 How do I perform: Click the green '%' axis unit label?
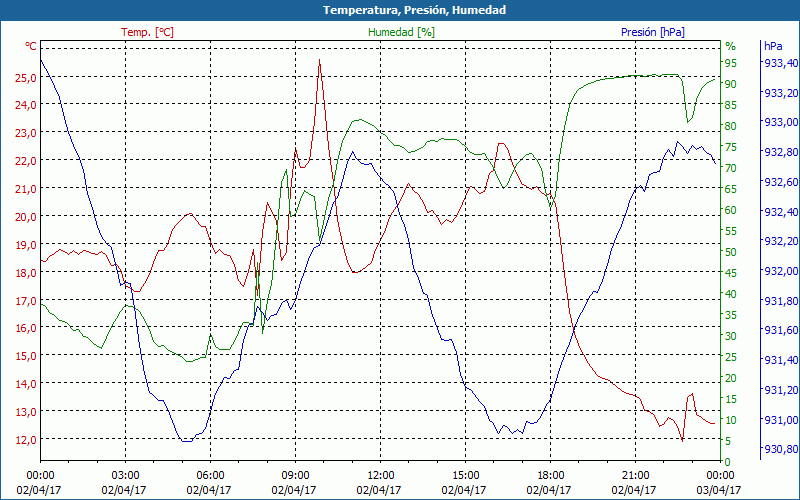coord(731,46)
